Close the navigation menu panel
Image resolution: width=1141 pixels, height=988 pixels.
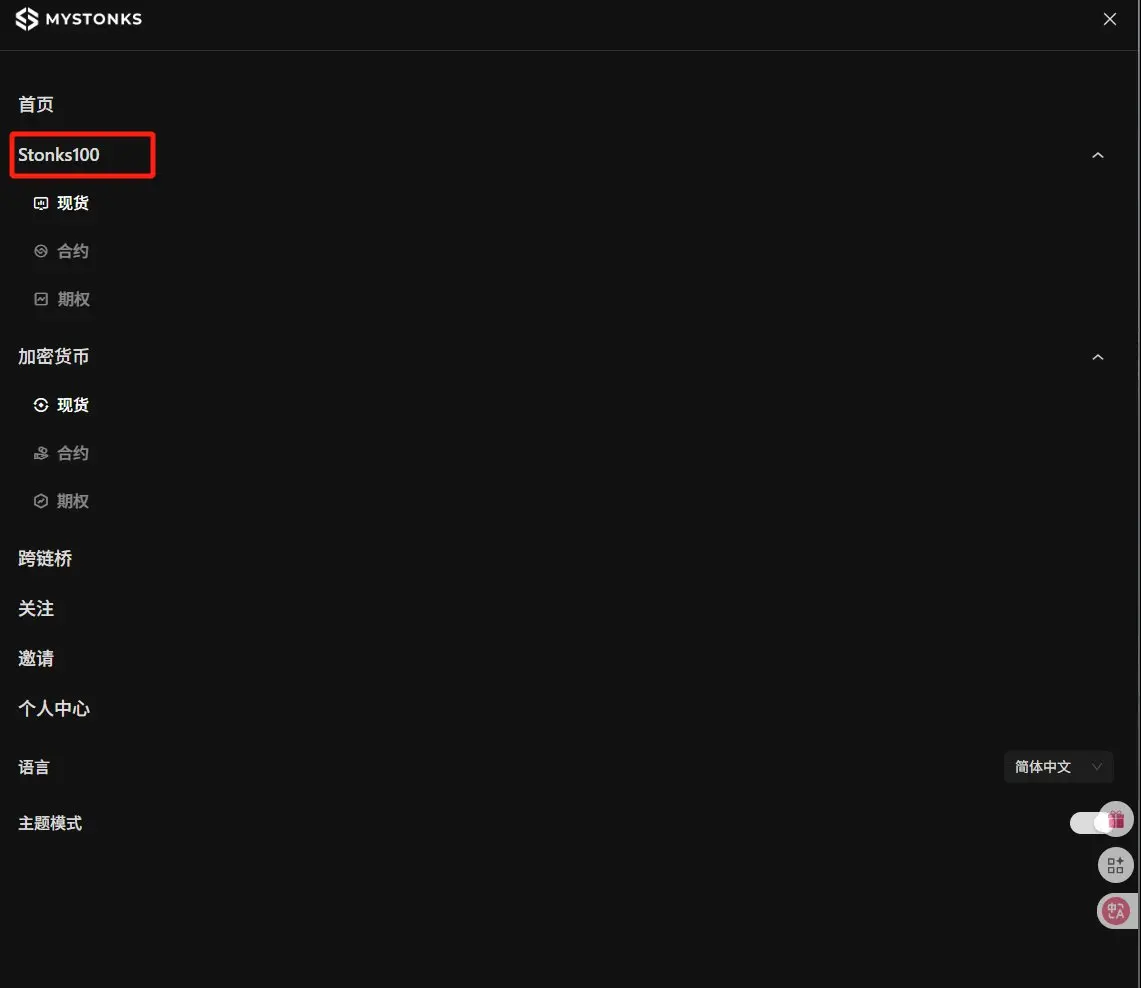click(1109, 19)
